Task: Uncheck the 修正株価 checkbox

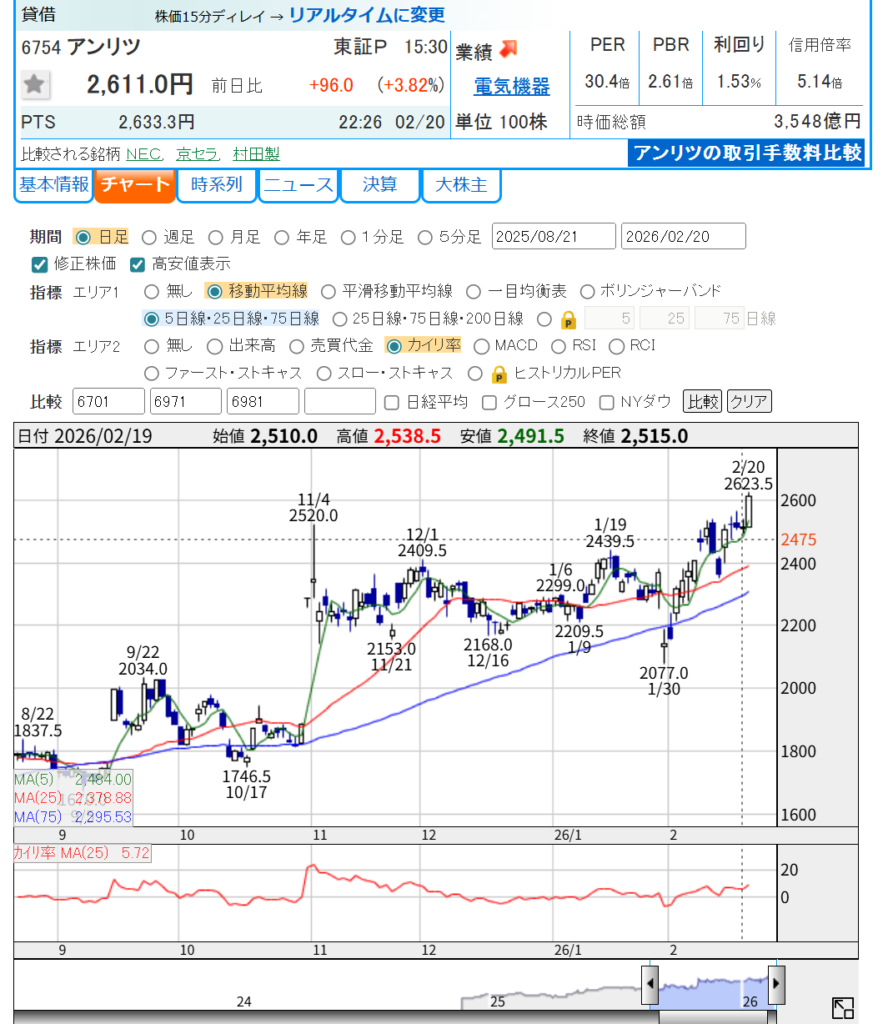Action: [x=40, y=264]
